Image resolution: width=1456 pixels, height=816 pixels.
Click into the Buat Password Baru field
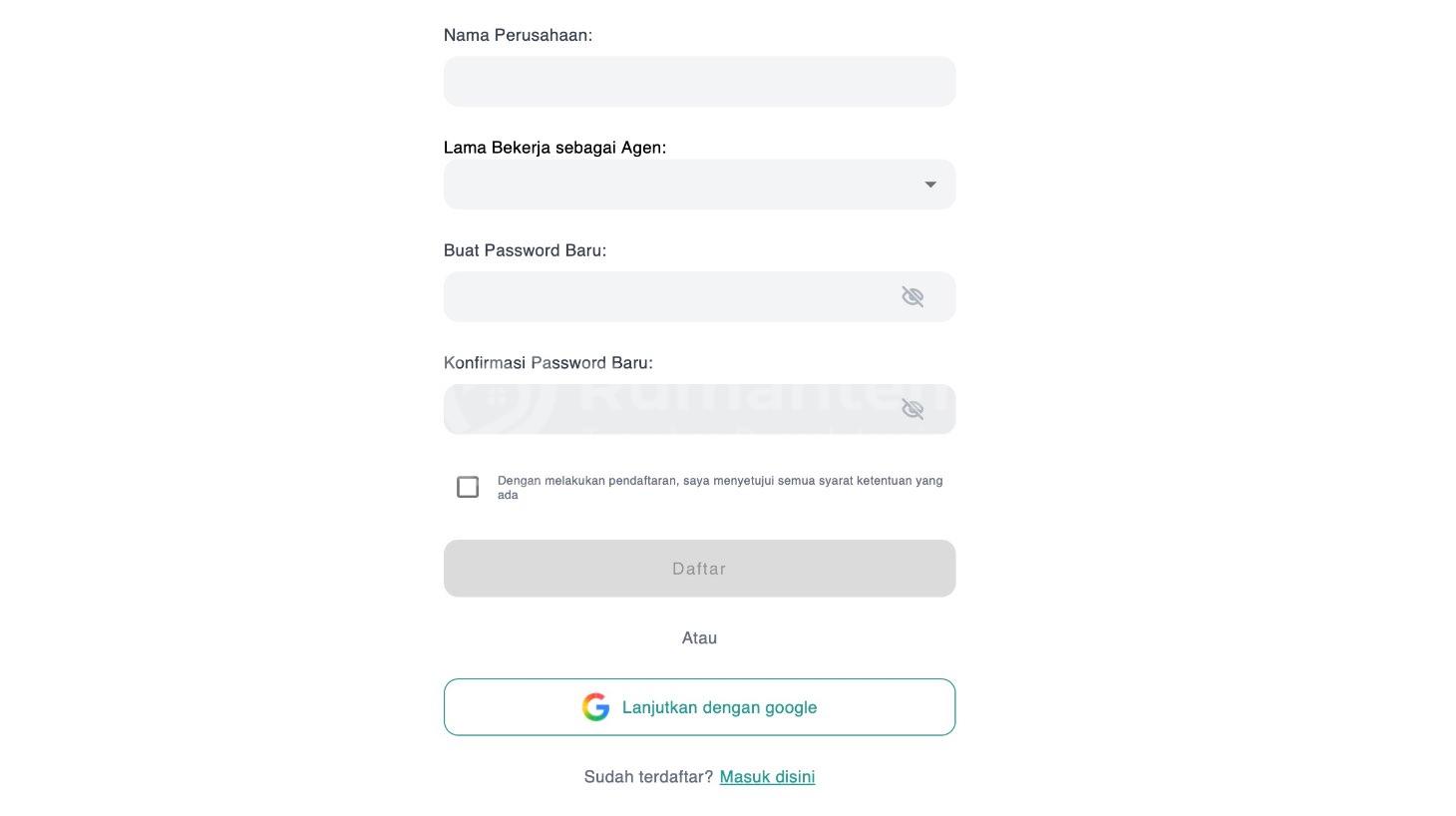[668, 297]
